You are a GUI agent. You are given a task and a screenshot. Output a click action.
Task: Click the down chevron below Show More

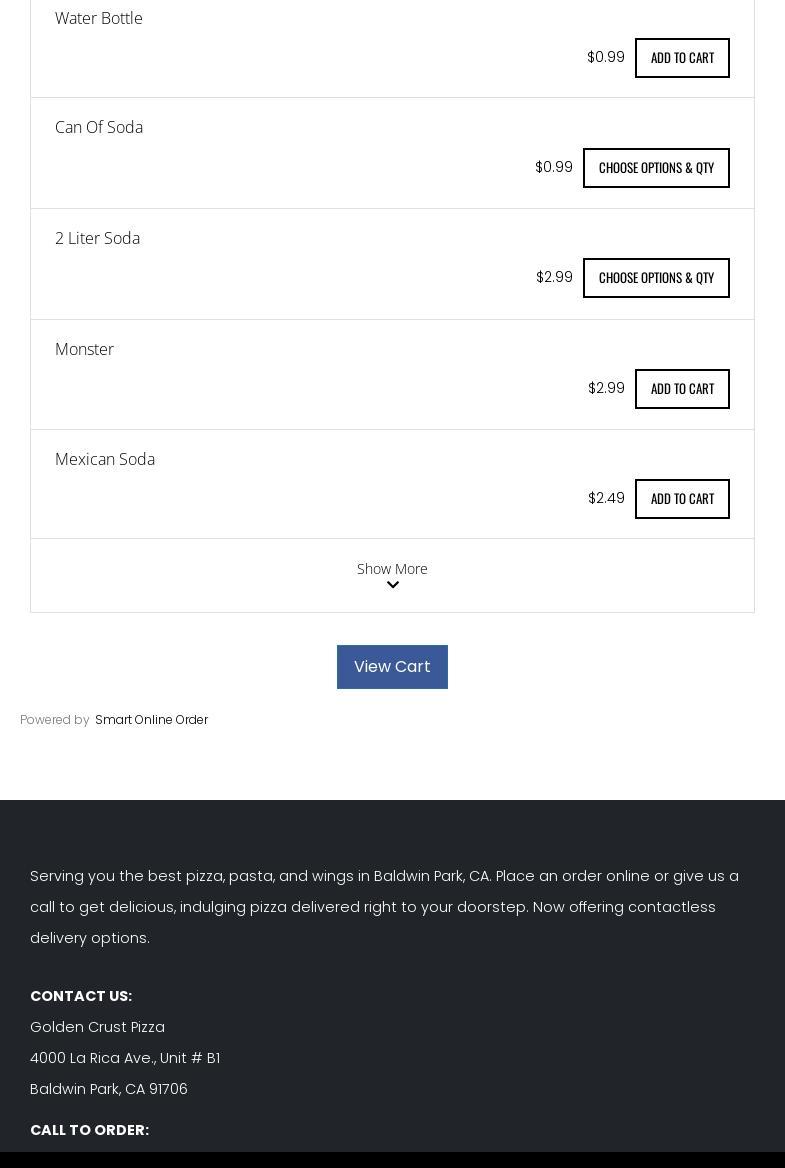pos(392,586)
